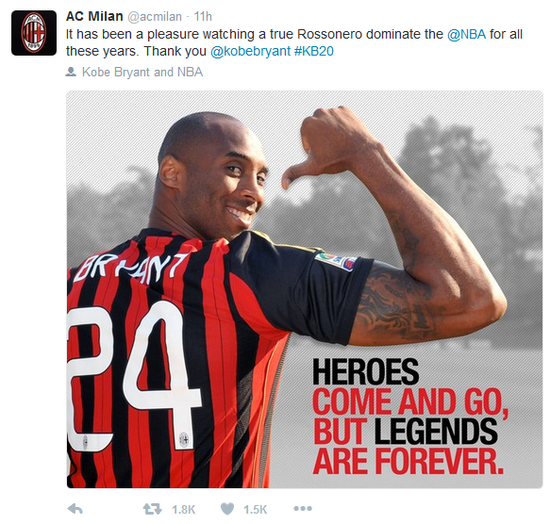Open the @kobebryant mention

pos(250,51)
